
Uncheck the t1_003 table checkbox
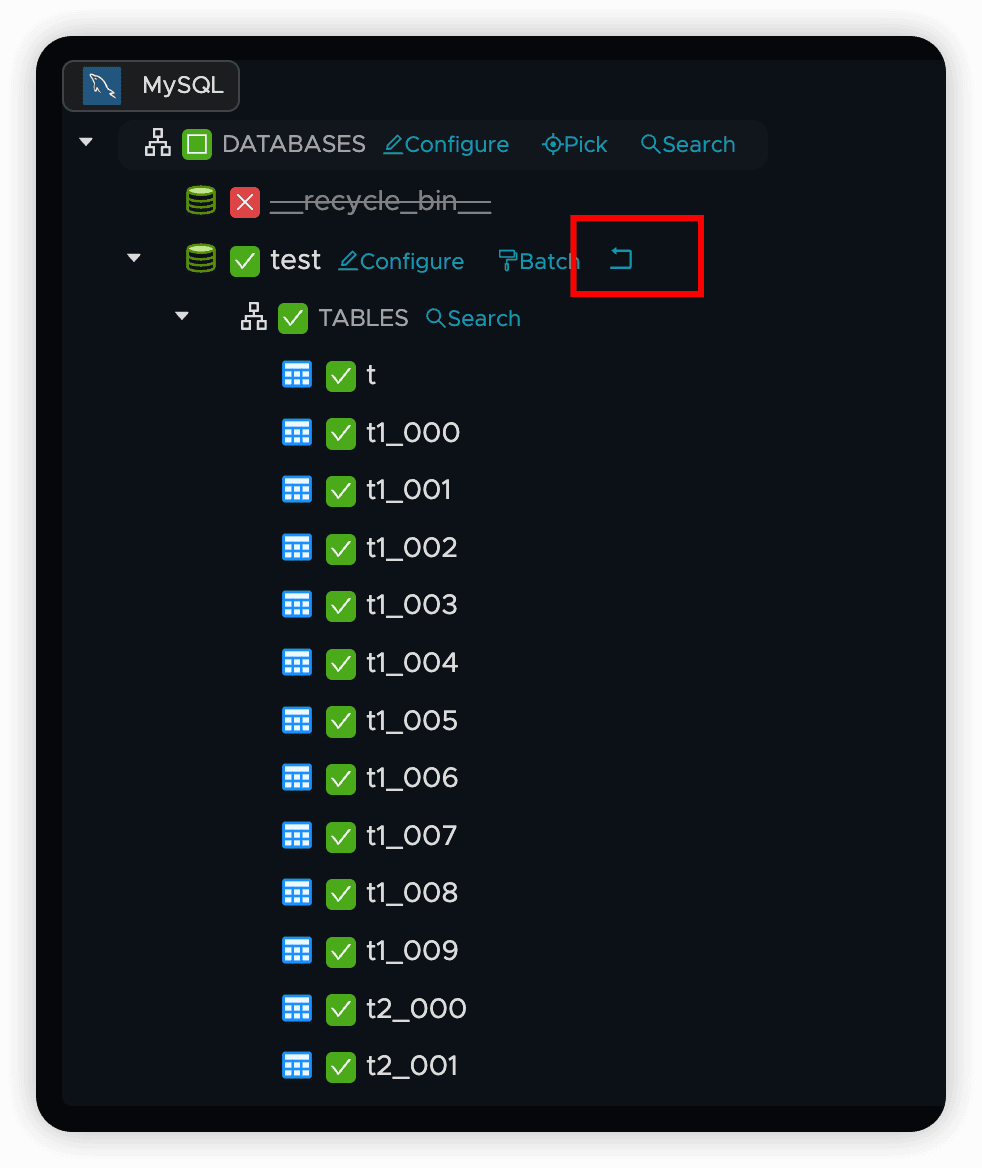tap(340, 606)
